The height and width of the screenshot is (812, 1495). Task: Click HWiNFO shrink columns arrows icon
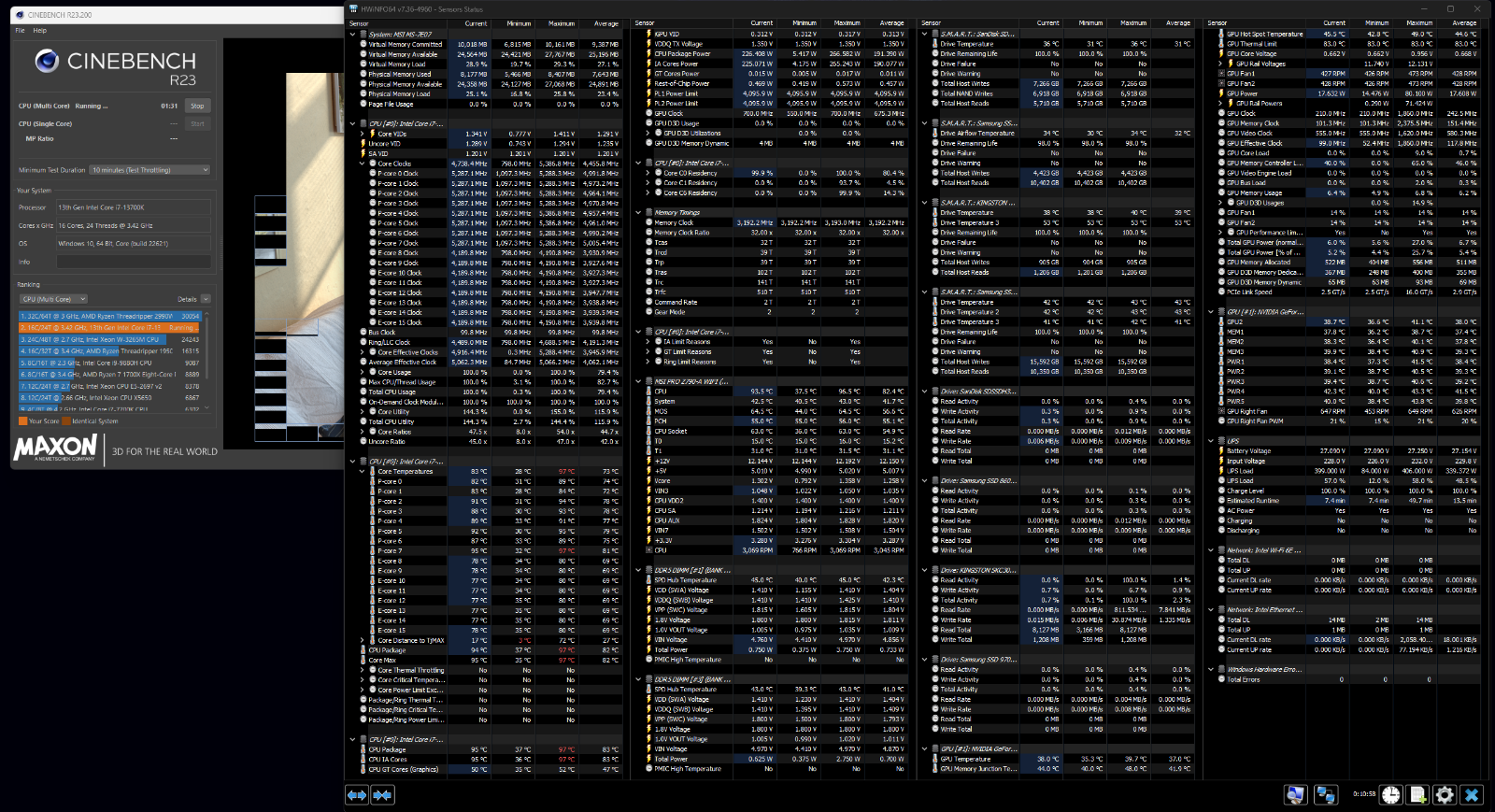pos(381,794)
